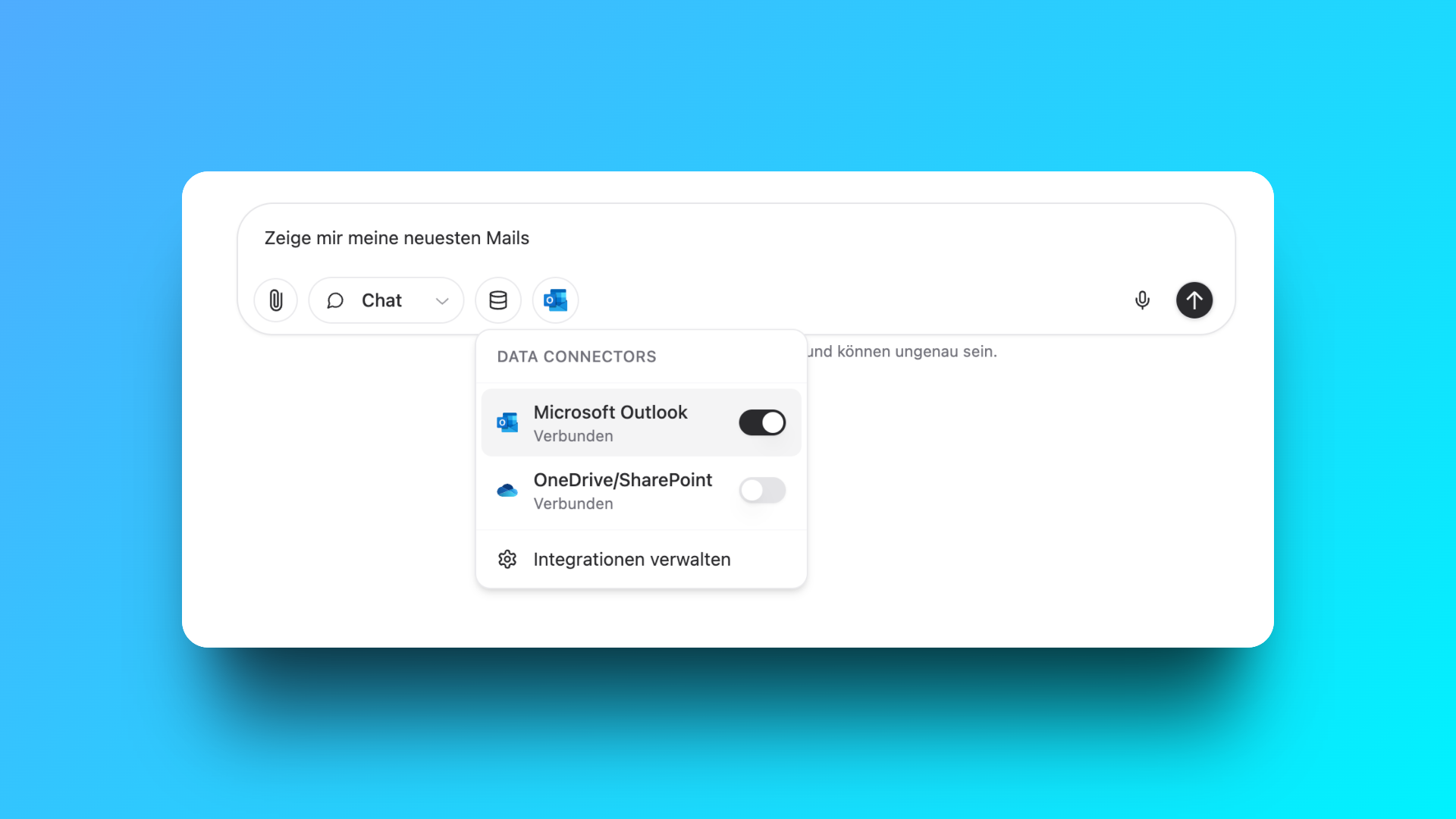Select the OneDrive/SharePoint menu entry

(641, 491)
